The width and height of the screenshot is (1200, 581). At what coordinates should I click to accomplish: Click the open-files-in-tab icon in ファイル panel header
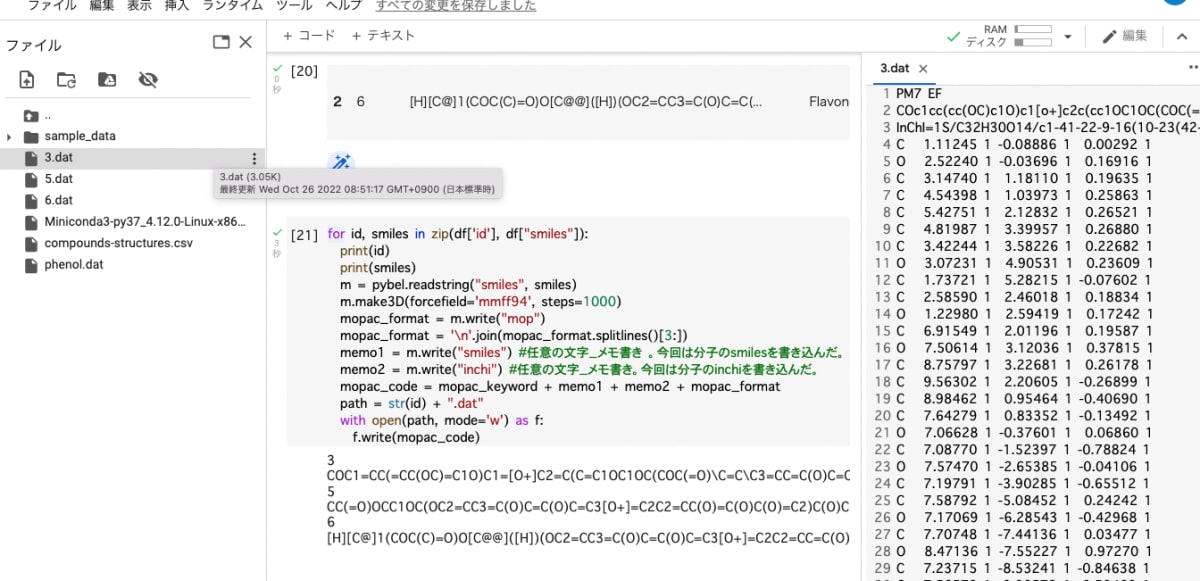coord(220,42)
